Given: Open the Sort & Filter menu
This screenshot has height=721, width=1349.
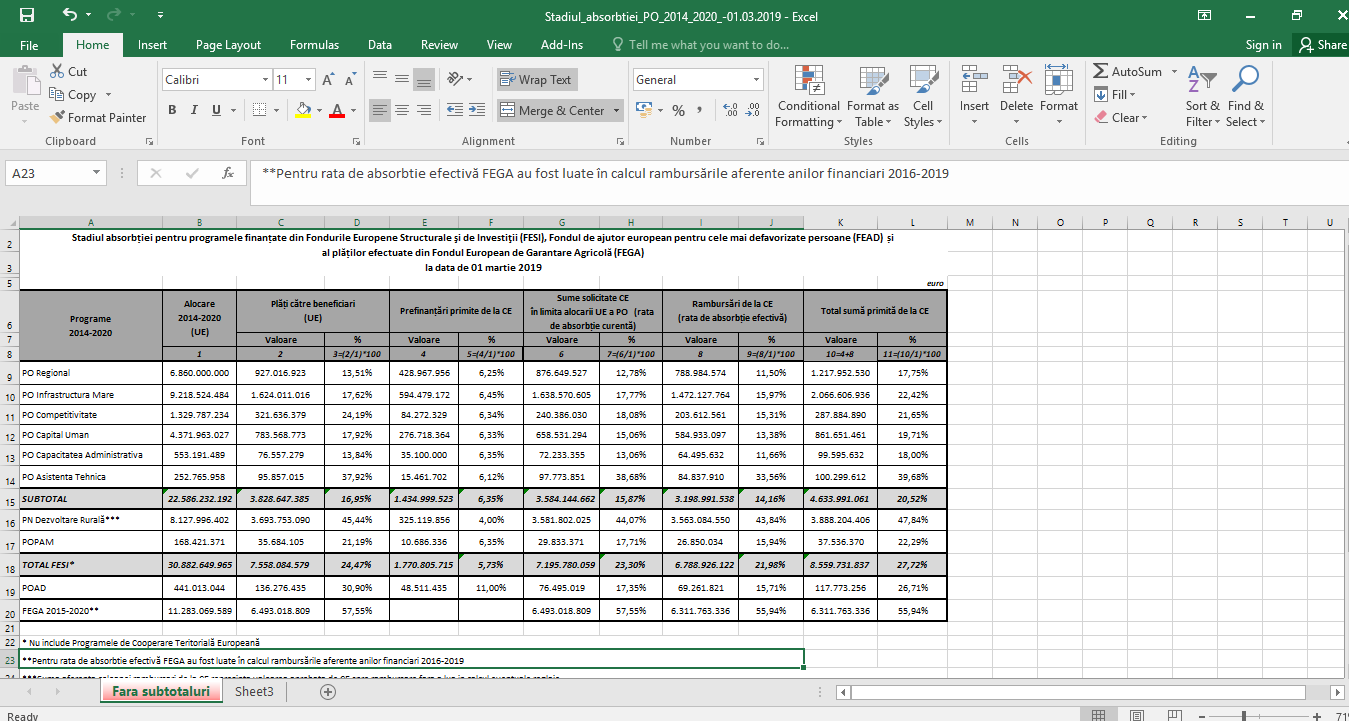Looking at the screenshot, I should (x=1203, y=96).
